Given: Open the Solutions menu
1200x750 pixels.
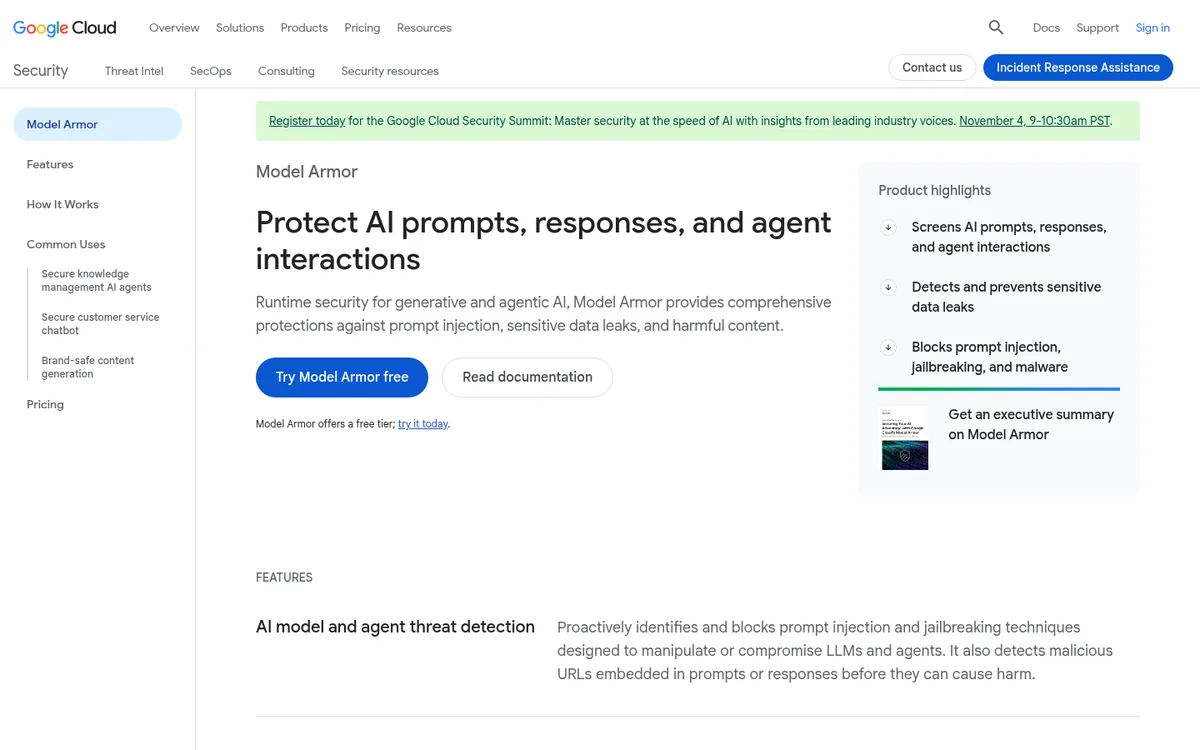Looking at the screenshot, I should 240,28.
